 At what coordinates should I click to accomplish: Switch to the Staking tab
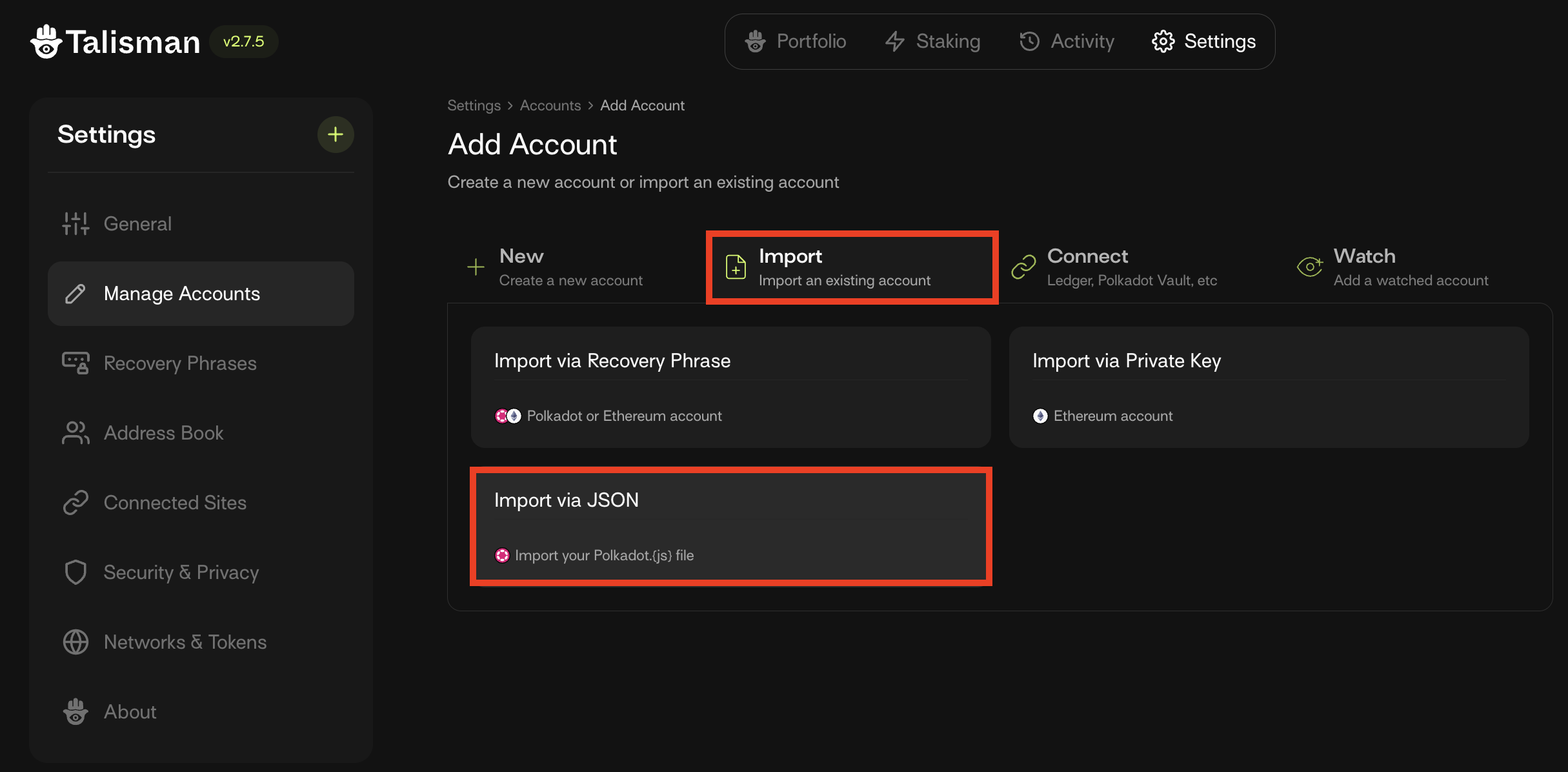coord(933,41)
